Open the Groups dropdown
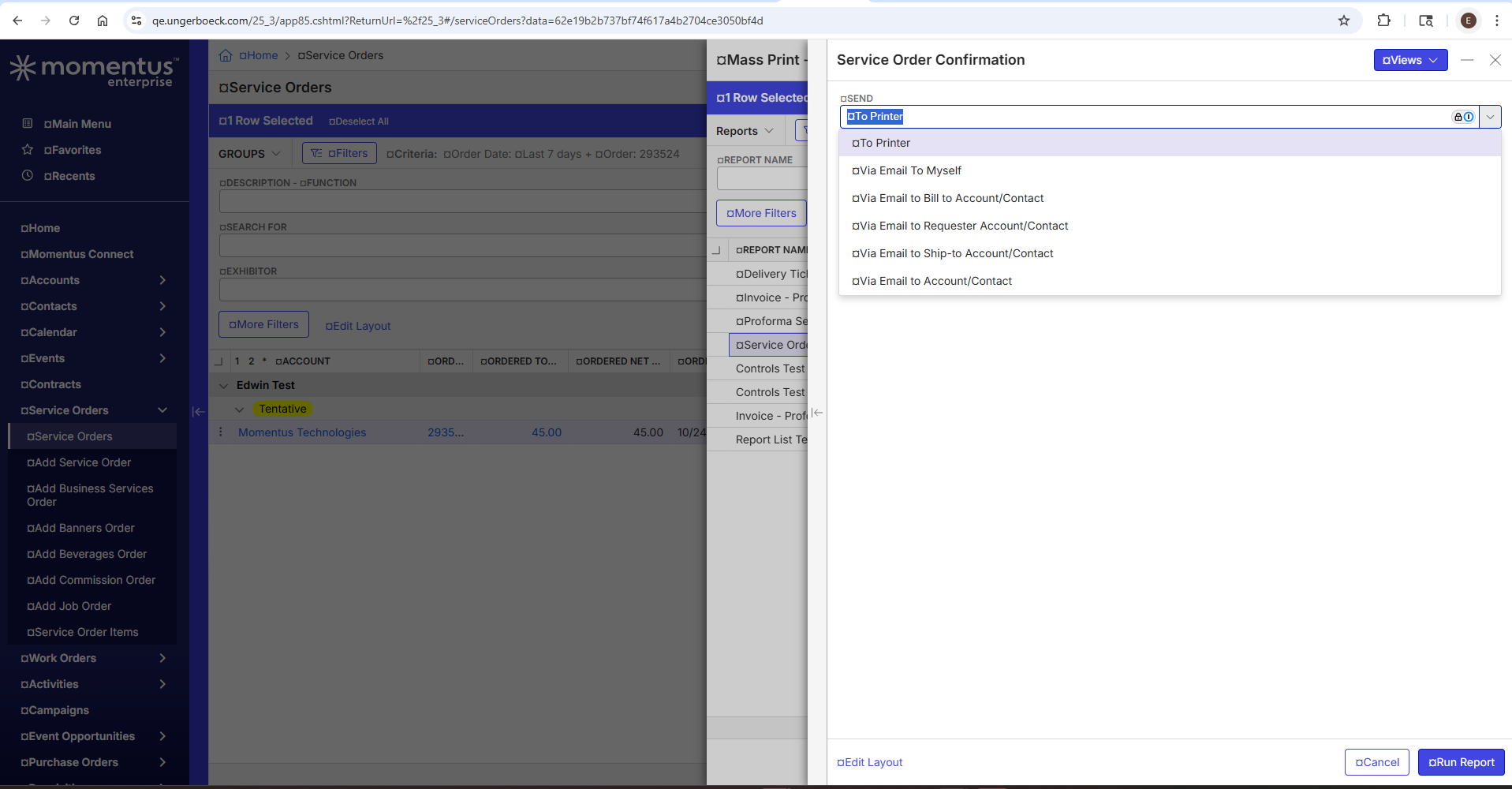Screen dimensions: 1512x789 (249, 154)
